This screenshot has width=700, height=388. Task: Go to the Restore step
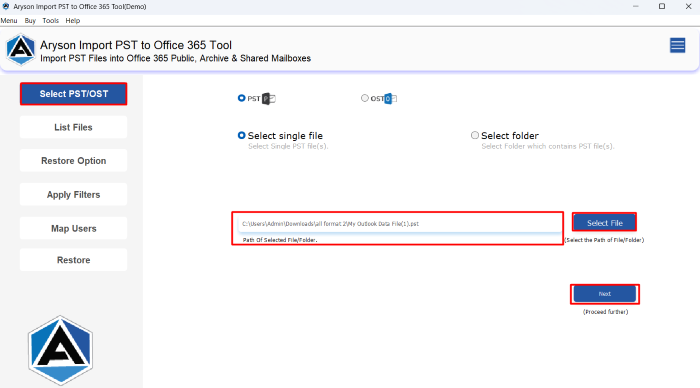coord(74,260)
